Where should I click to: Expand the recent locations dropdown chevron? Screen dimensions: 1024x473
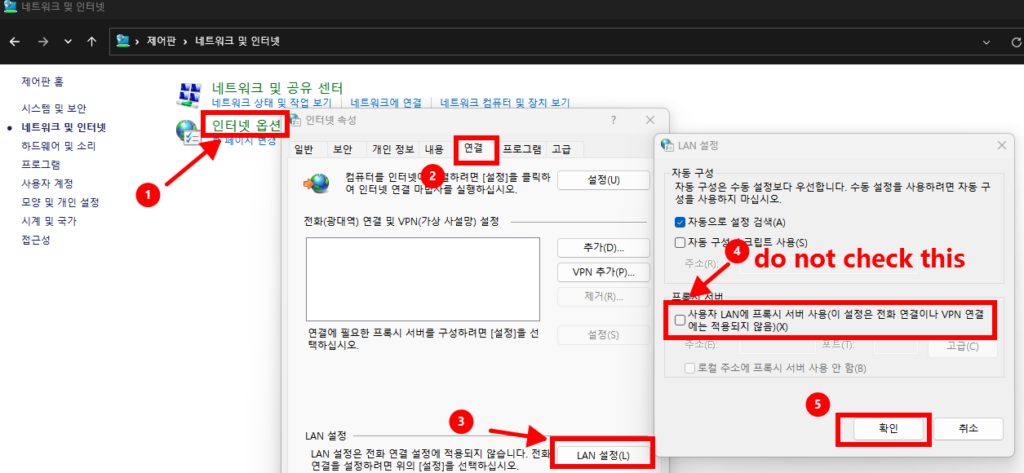tap(68, 41)
